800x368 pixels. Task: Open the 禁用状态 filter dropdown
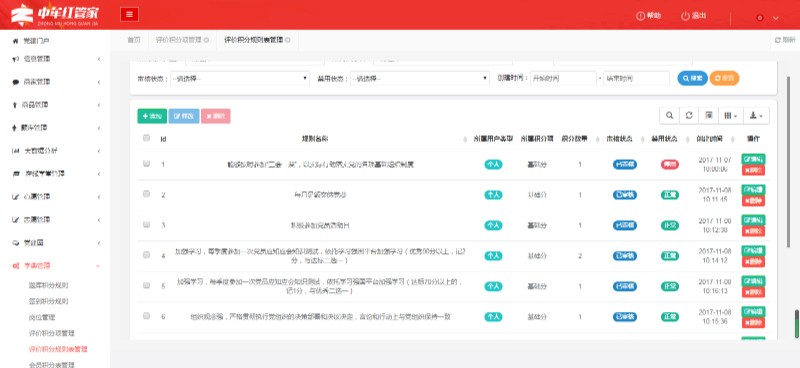pyautogui.click(x=420, y=79)
